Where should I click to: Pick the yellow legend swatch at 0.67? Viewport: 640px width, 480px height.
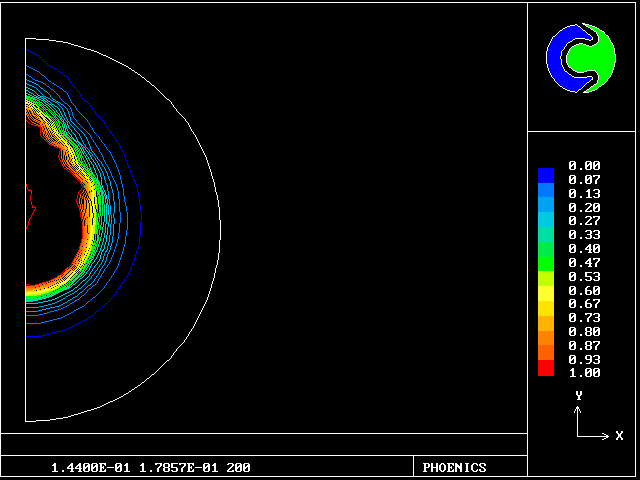coord(545,304)
